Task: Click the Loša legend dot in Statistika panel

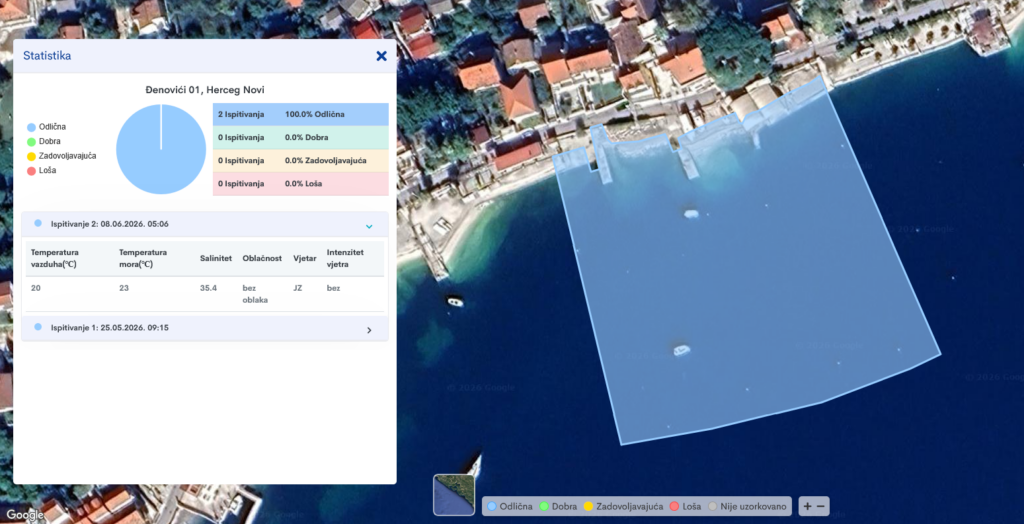Action: tap(31, 171)
